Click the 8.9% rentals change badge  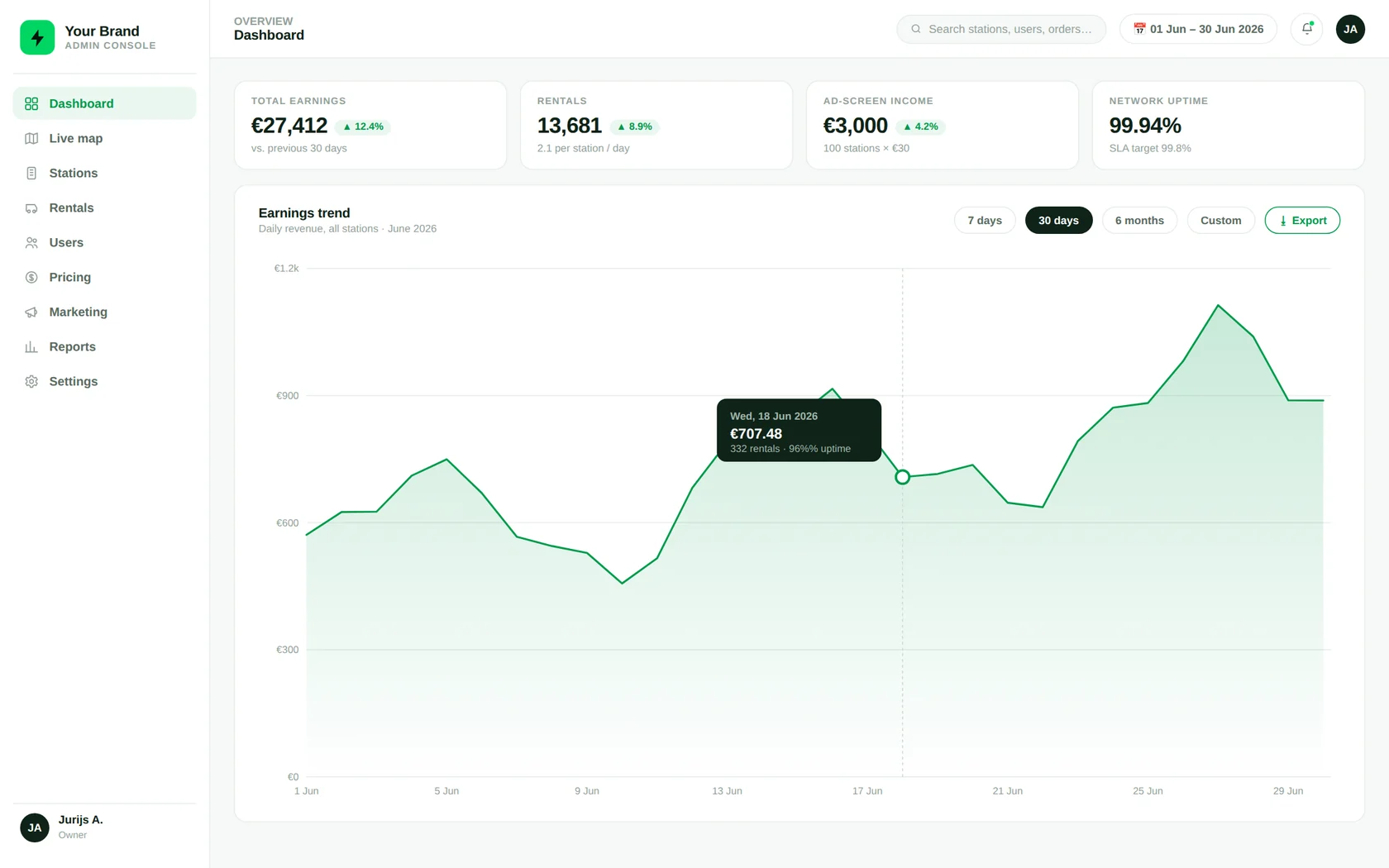point(634,126)
